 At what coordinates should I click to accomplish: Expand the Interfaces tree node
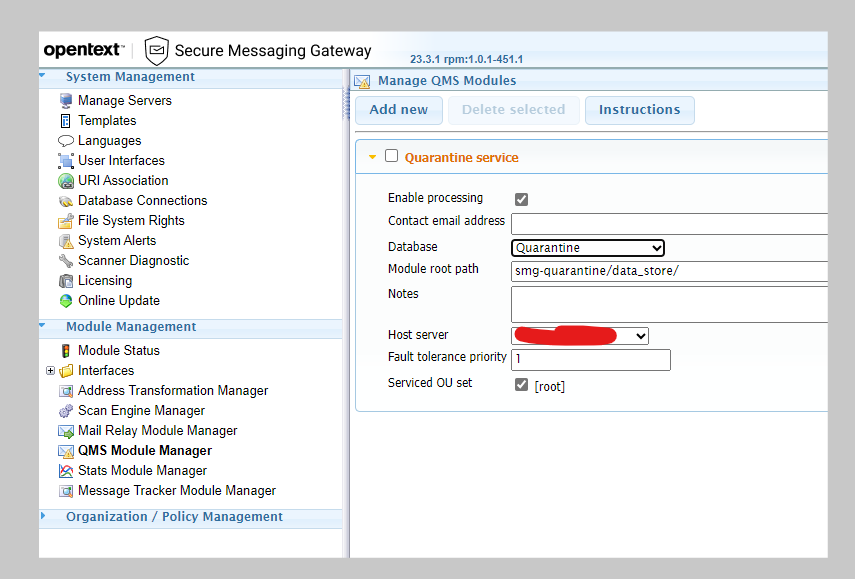(50, 371)
